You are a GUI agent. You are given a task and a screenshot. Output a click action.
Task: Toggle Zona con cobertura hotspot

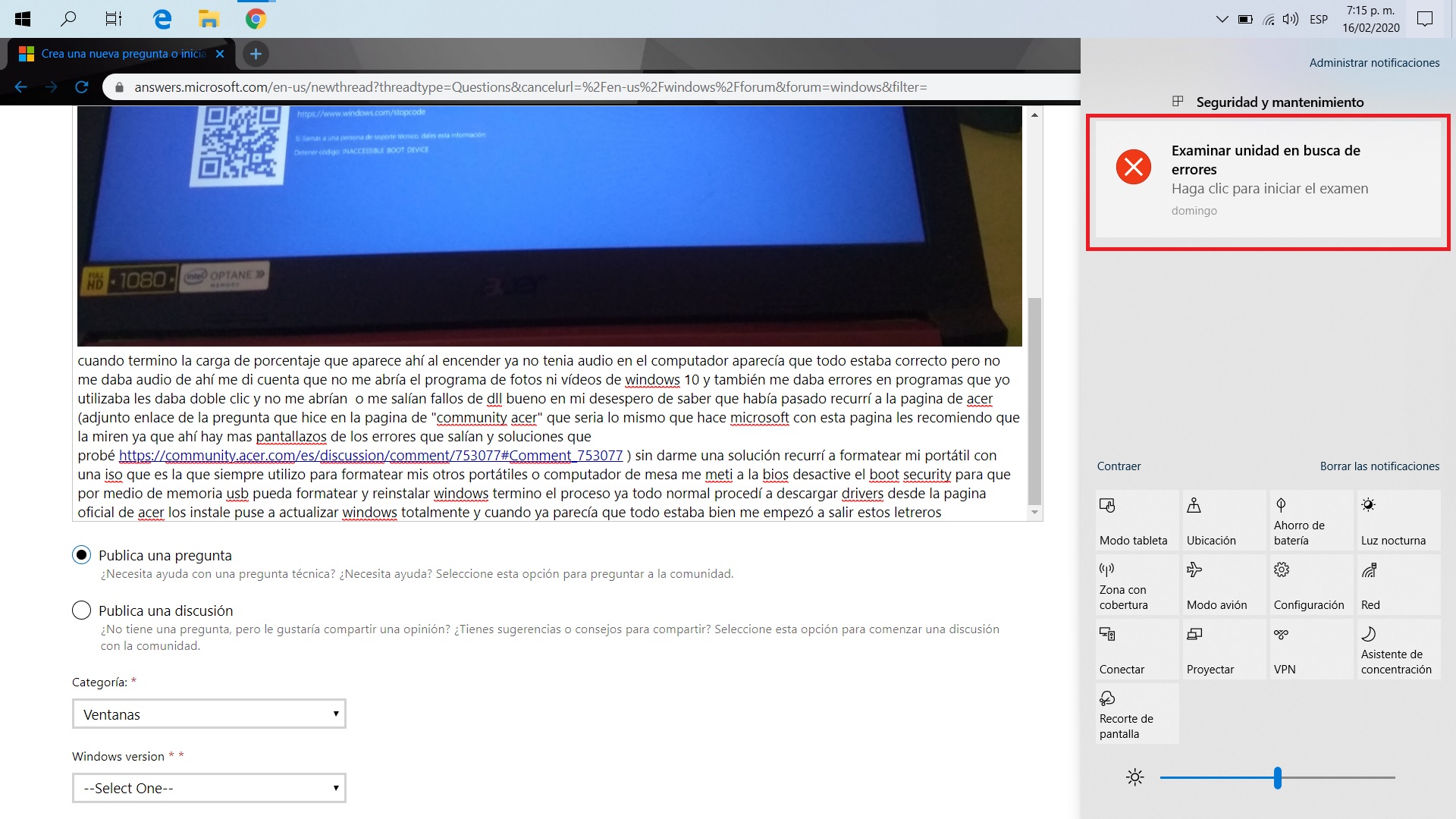pyautogui.click(x=1137, y=585)
